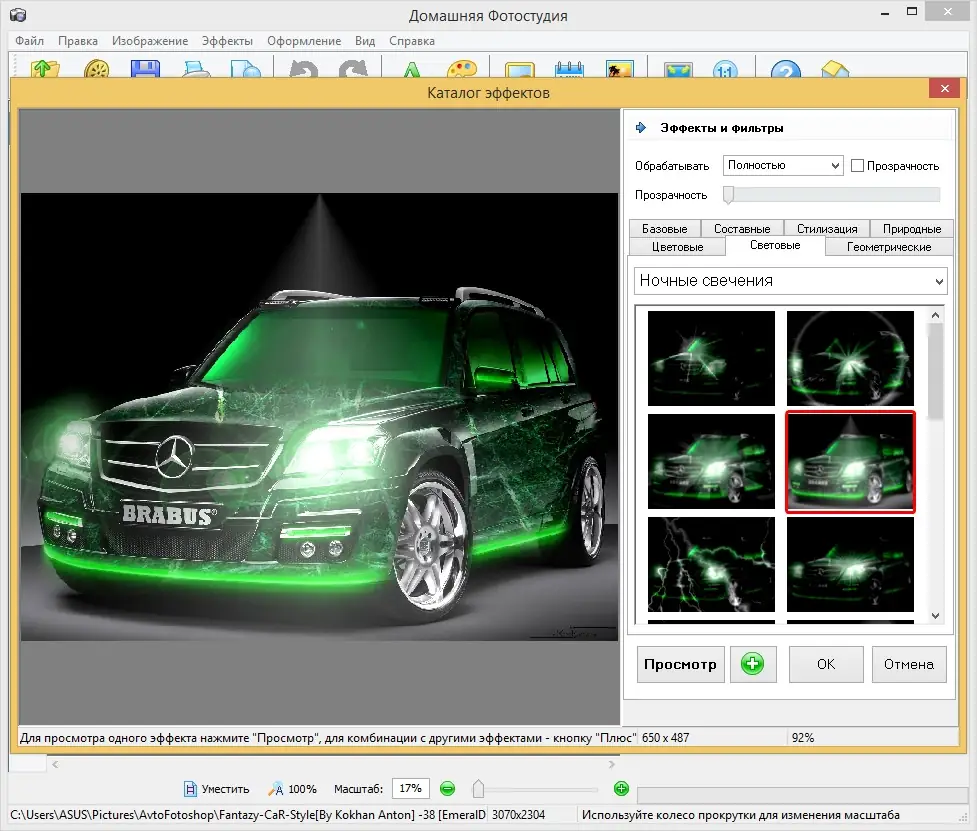Open the Эффекты menu
The height and width of the screenshot is (831, 977).
(227, 41)
